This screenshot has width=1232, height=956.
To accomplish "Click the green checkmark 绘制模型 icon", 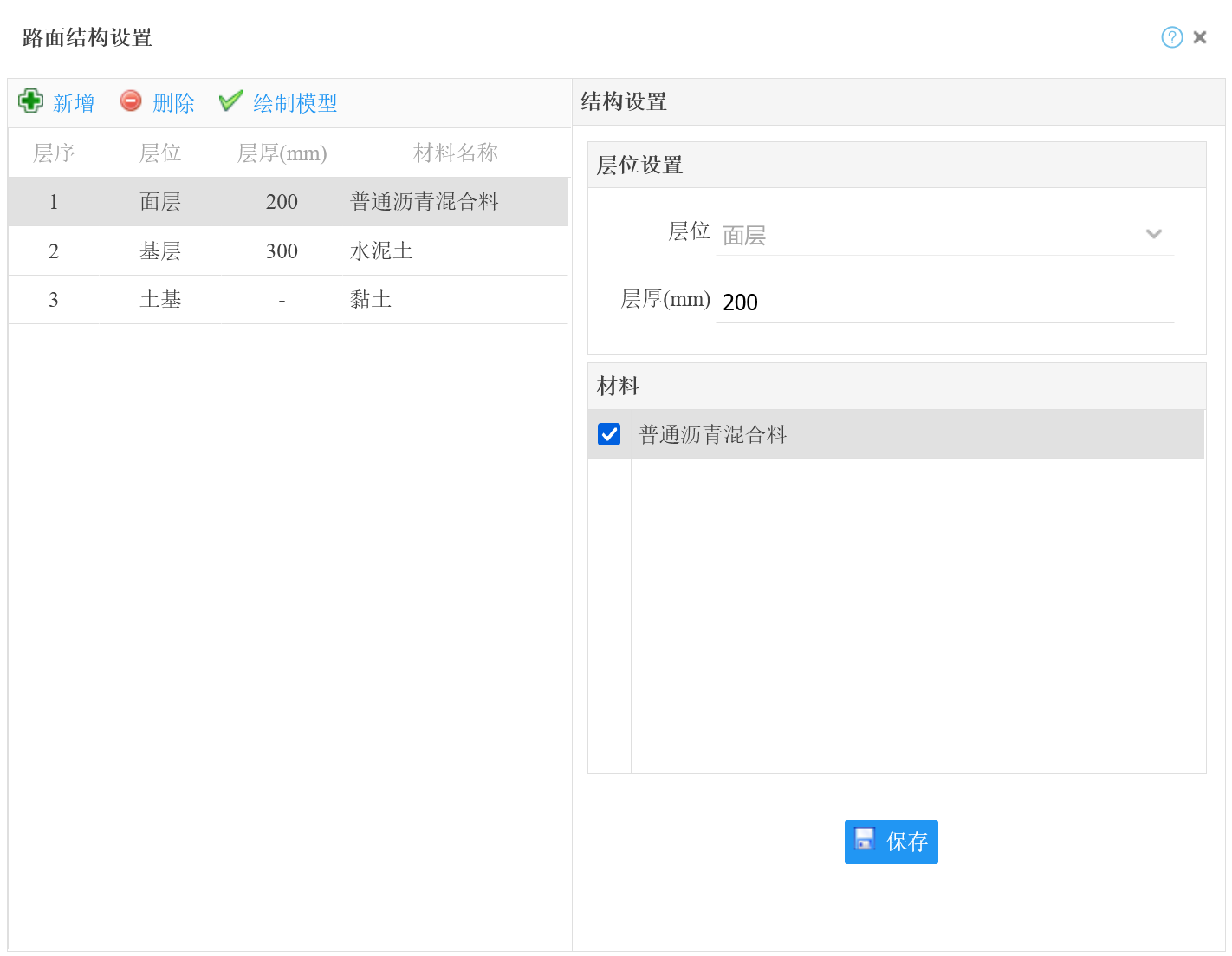I will point(230,101).
